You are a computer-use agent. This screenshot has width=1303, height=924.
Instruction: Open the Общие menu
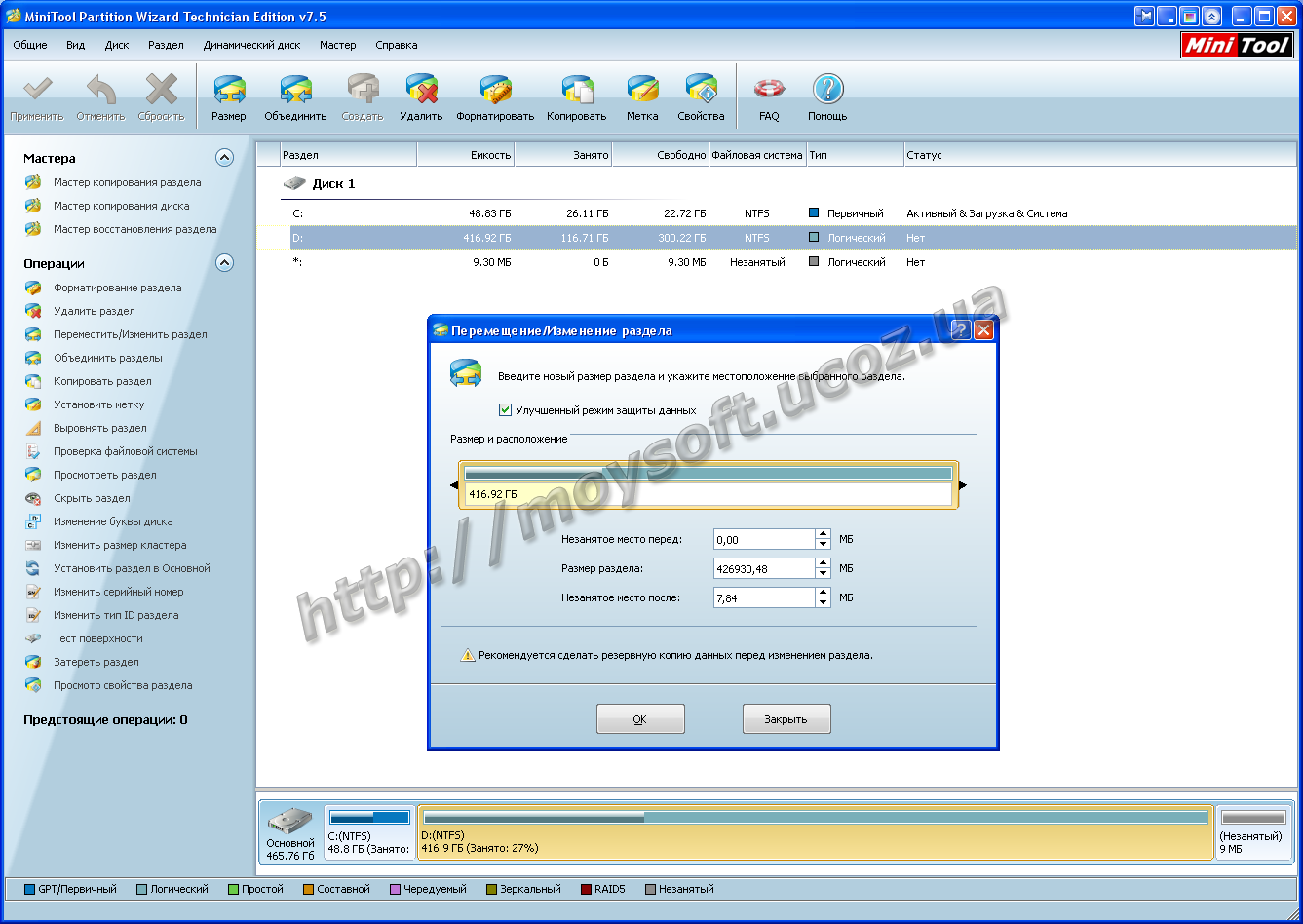pos(30,45)
